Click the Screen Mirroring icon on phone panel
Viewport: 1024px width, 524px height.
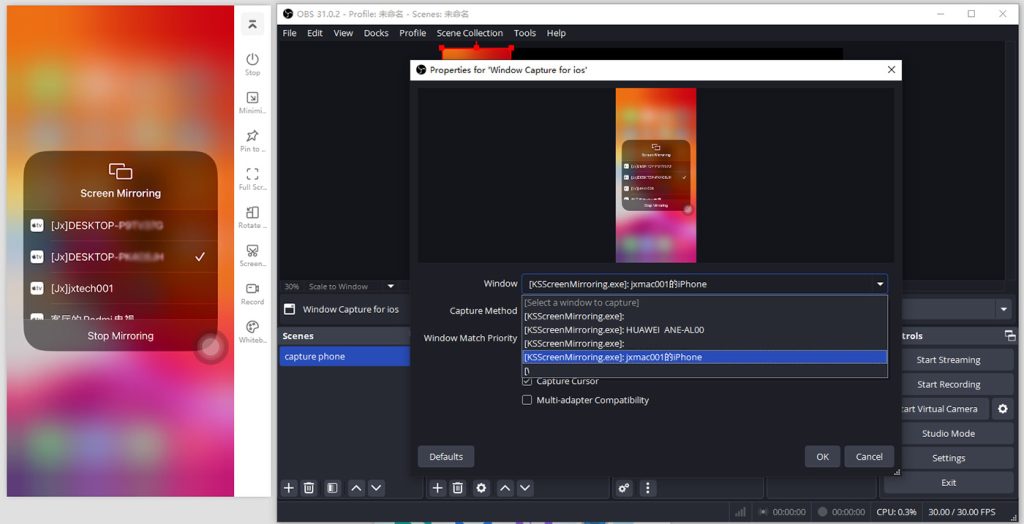pyautogui.click(x=120, y=171)
